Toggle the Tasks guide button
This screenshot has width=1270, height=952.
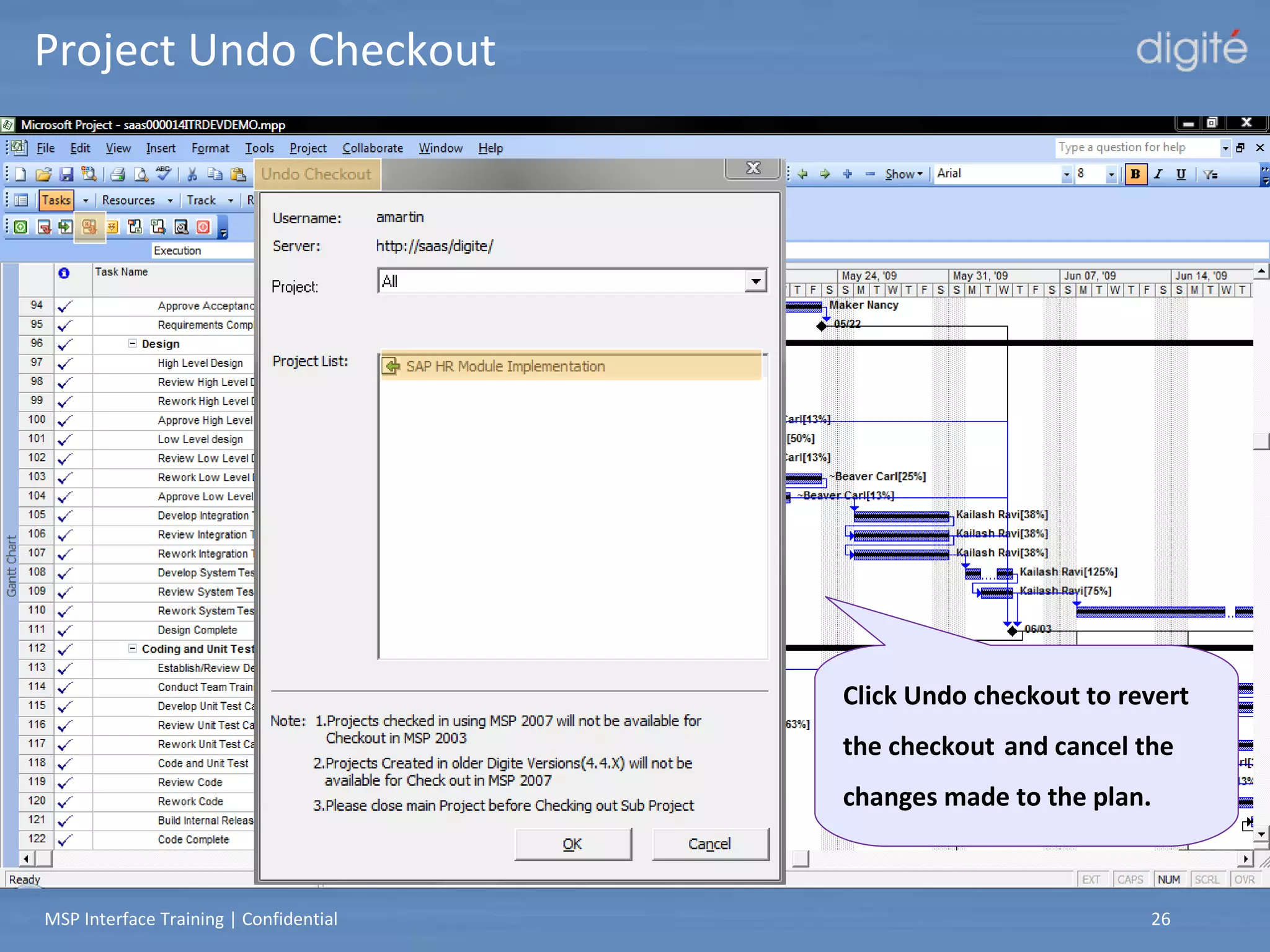(x=56, y=200)
